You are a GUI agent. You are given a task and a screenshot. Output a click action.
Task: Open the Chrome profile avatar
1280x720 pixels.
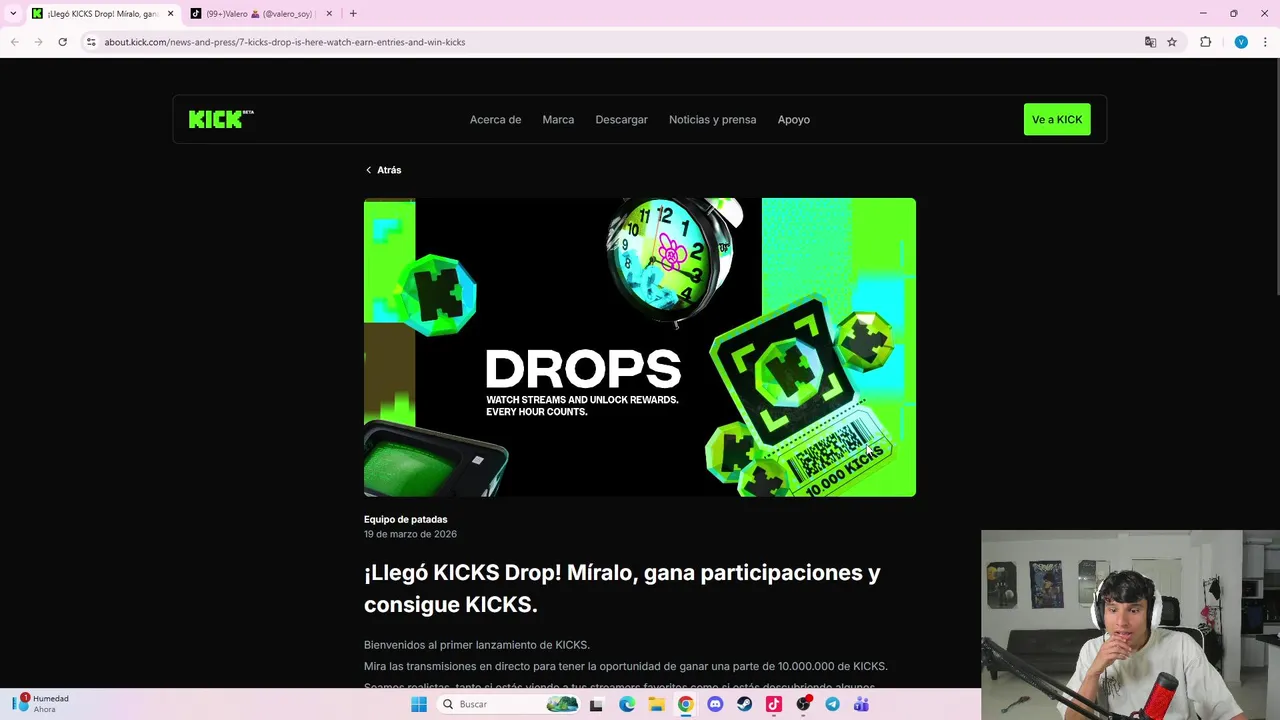click(1241, 42)
